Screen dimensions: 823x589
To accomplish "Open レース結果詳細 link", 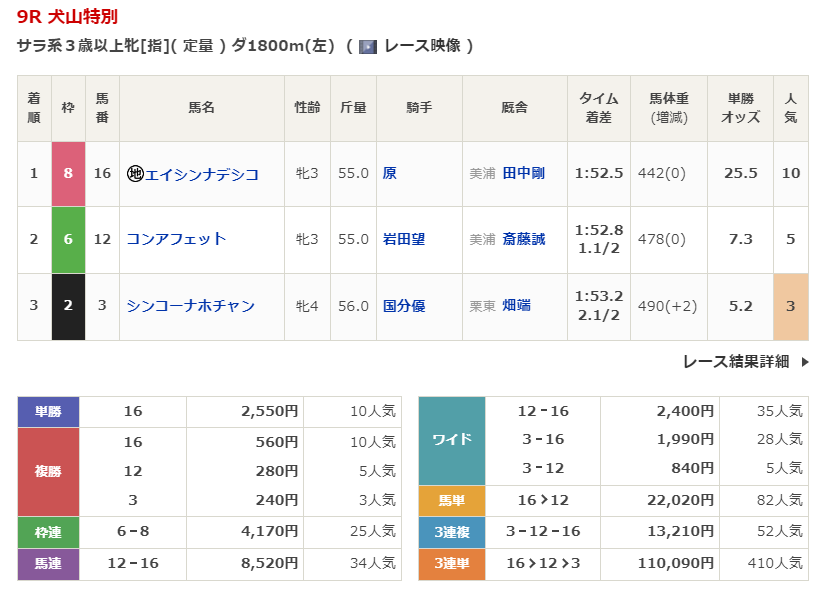I will point(736,362).
